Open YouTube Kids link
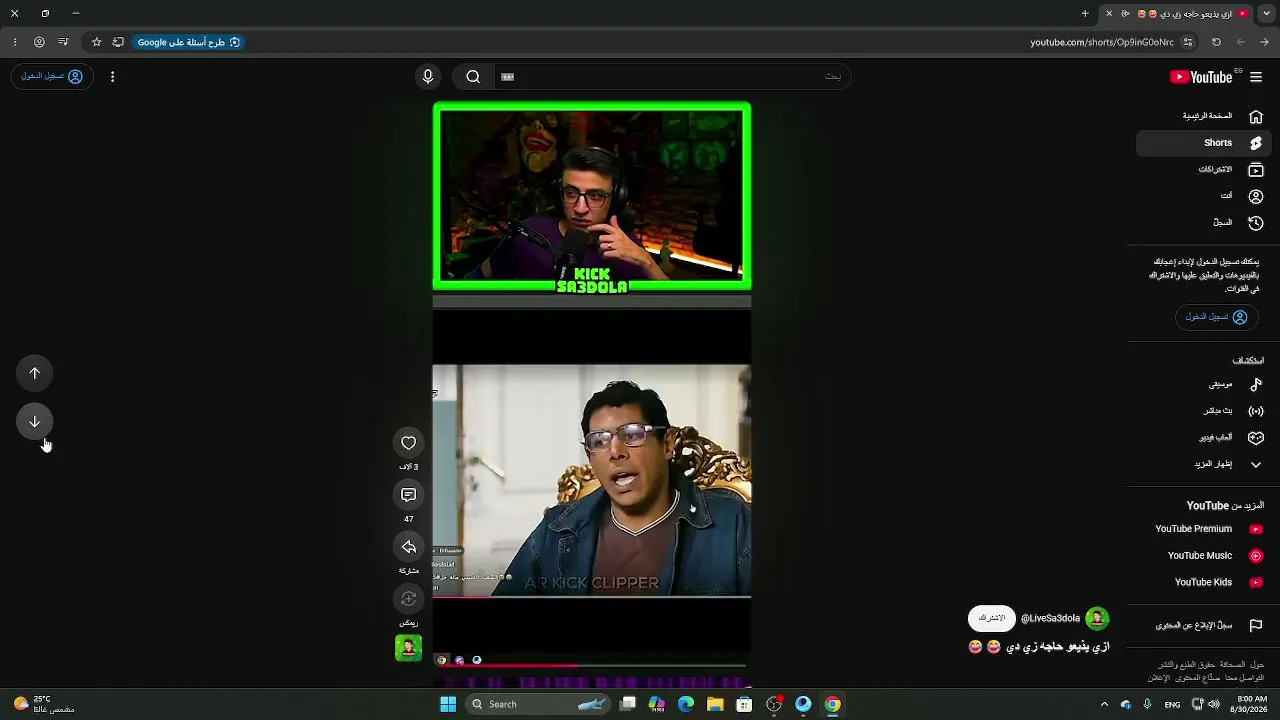Screen dimensions: 1280x720 click(1204, 582)
